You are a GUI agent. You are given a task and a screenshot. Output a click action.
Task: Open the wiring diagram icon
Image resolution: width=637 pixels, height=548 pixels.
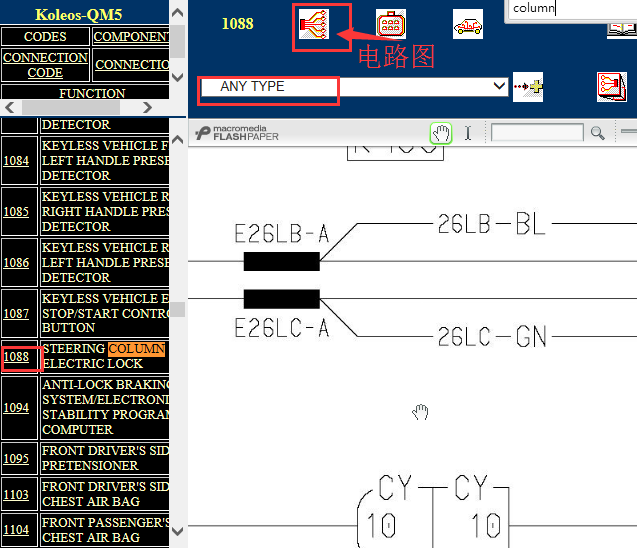point(314,24)
